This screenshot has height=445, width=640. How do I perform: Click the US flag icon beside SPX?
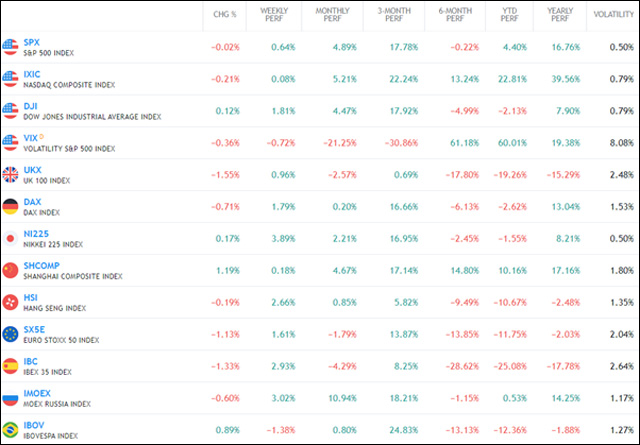[12, 46]
